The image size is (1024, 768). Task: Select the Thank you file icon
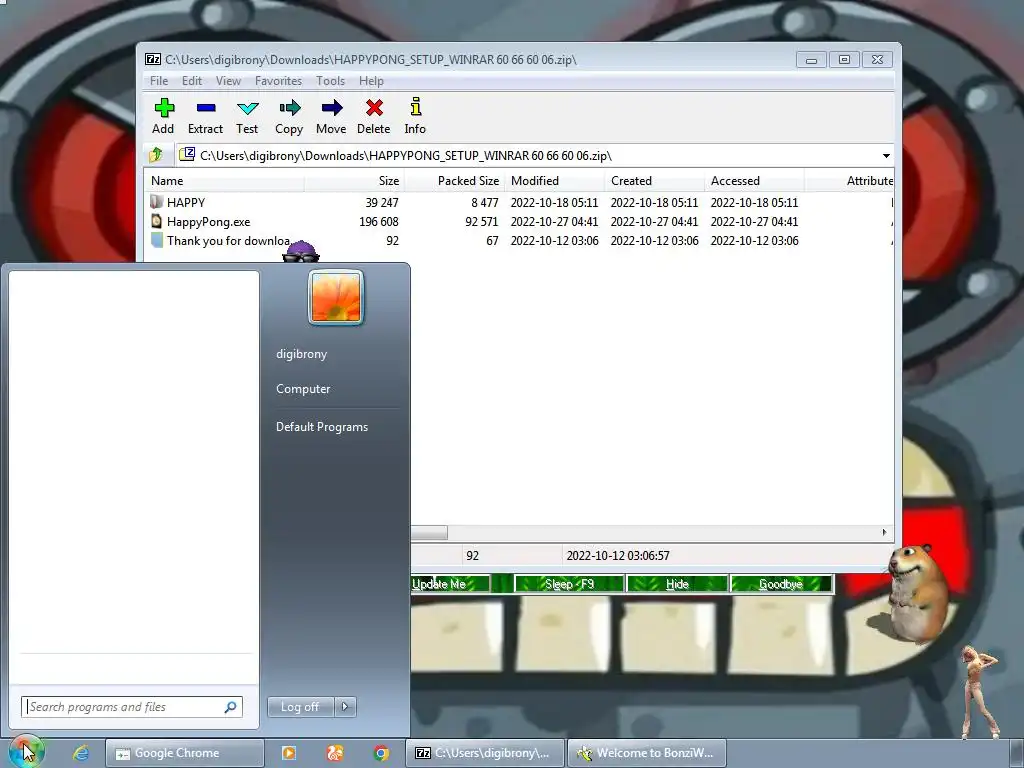[156, 240]
